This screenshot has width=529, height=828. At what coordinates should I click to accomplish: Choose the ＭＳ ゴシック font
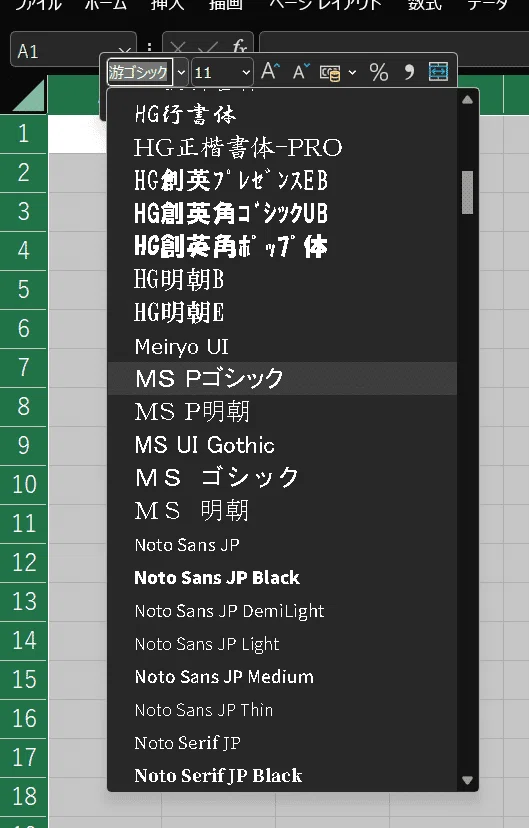tap(282, 477)
